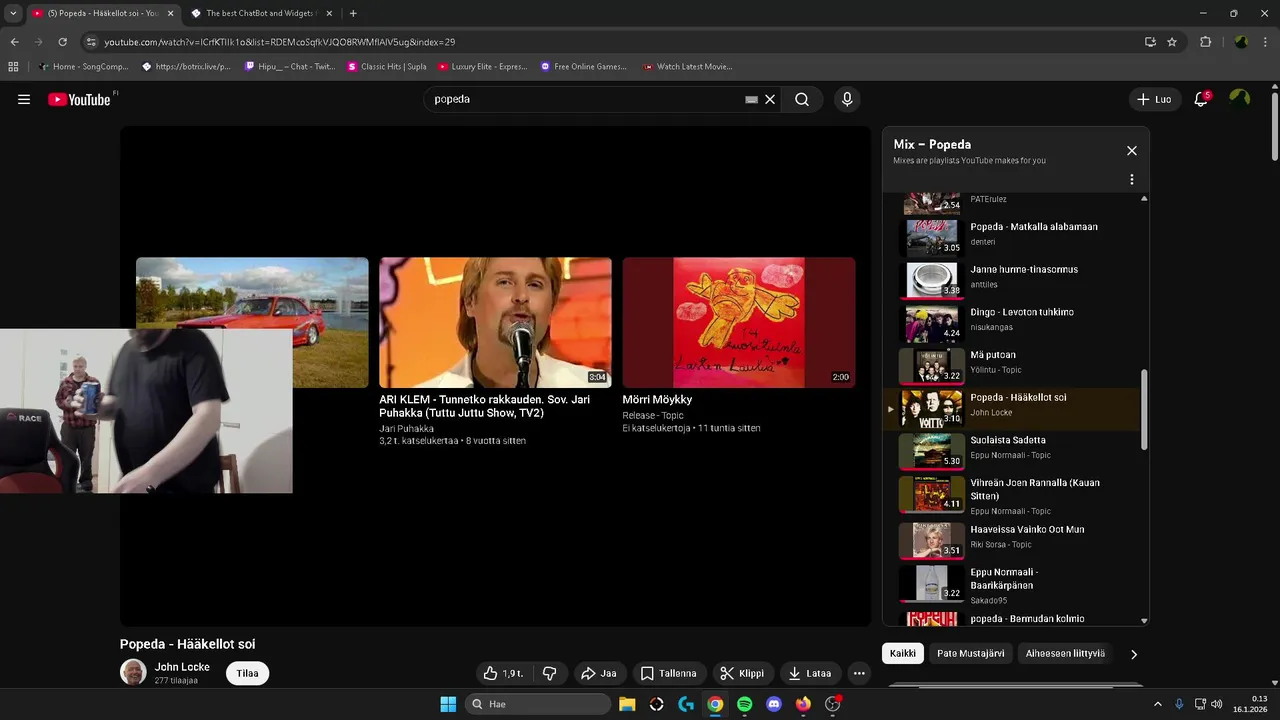This screenshot has height=720, width=1280.
Task: Play Mä putoan by Yölintu from the mix
Action: [x=1010, y=366]
